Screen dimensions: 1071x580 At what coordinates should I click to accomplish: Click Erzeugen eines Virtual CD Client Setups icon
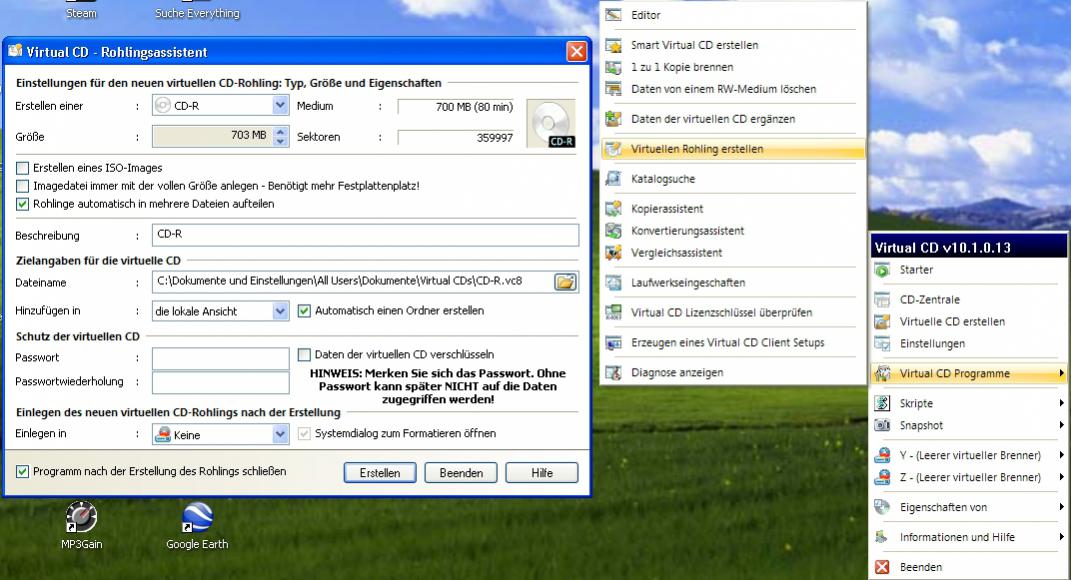click(613, 343)
